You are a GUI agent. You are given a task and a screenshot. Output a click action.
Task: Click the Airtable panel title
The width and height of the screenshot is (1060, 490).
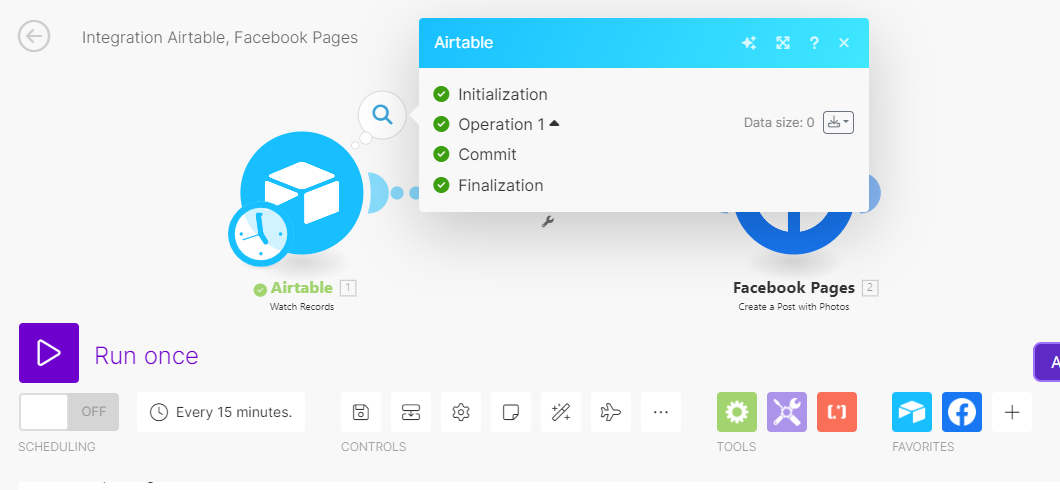tap(464, 43)
